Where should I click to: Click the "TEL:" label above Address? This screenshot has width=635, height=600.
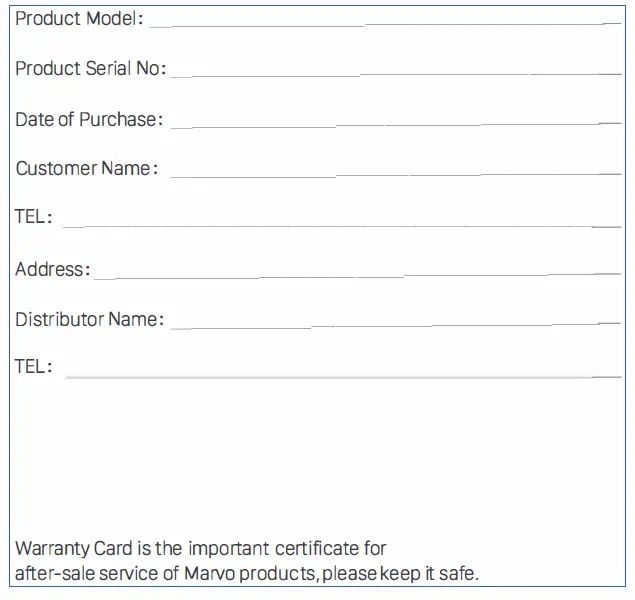pos(34,217)
